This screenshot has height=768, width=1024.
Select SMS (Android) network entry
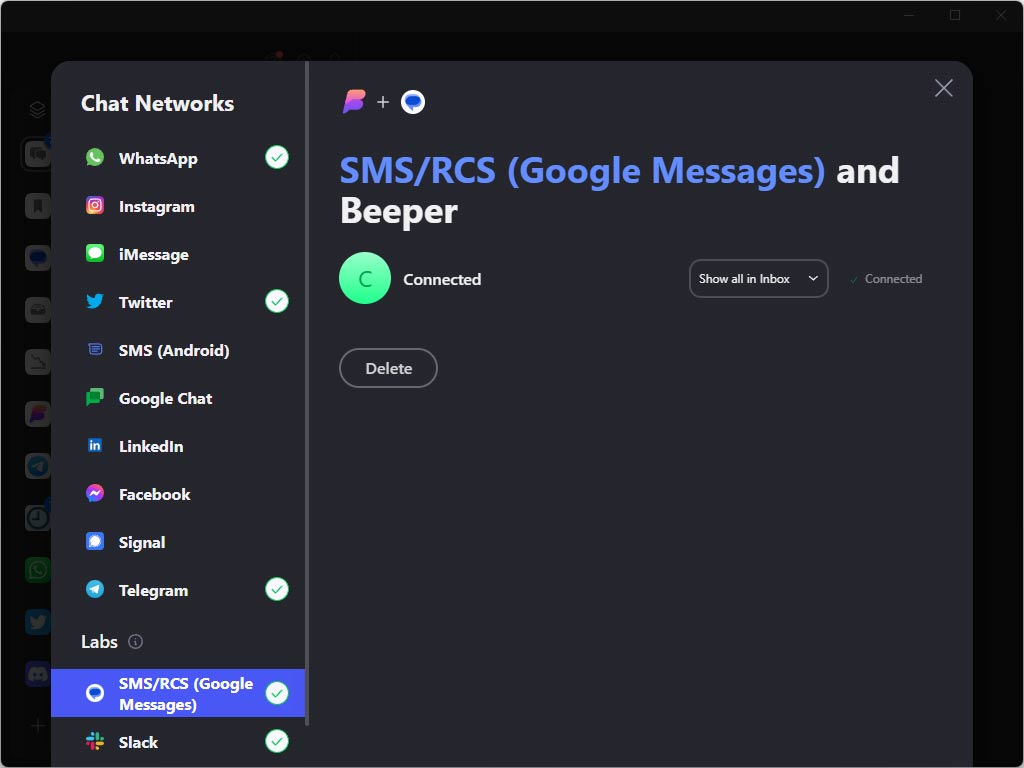(x=174, y=350)
